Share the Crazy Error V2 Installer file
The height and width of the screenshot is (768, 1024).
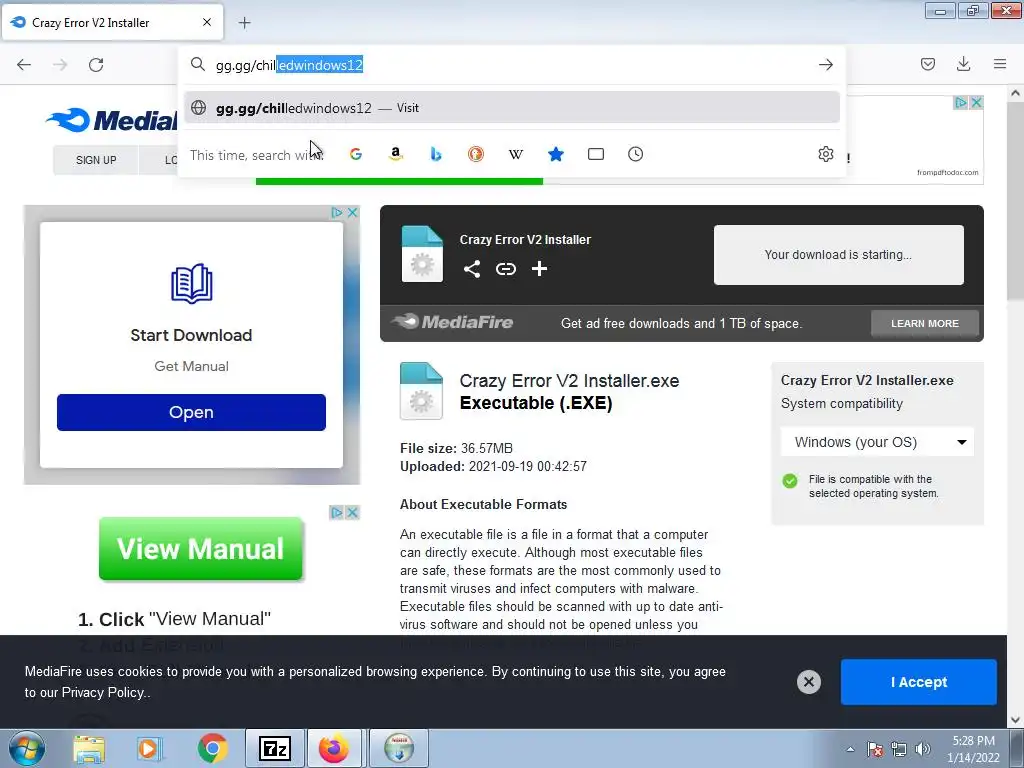point(472,268)
